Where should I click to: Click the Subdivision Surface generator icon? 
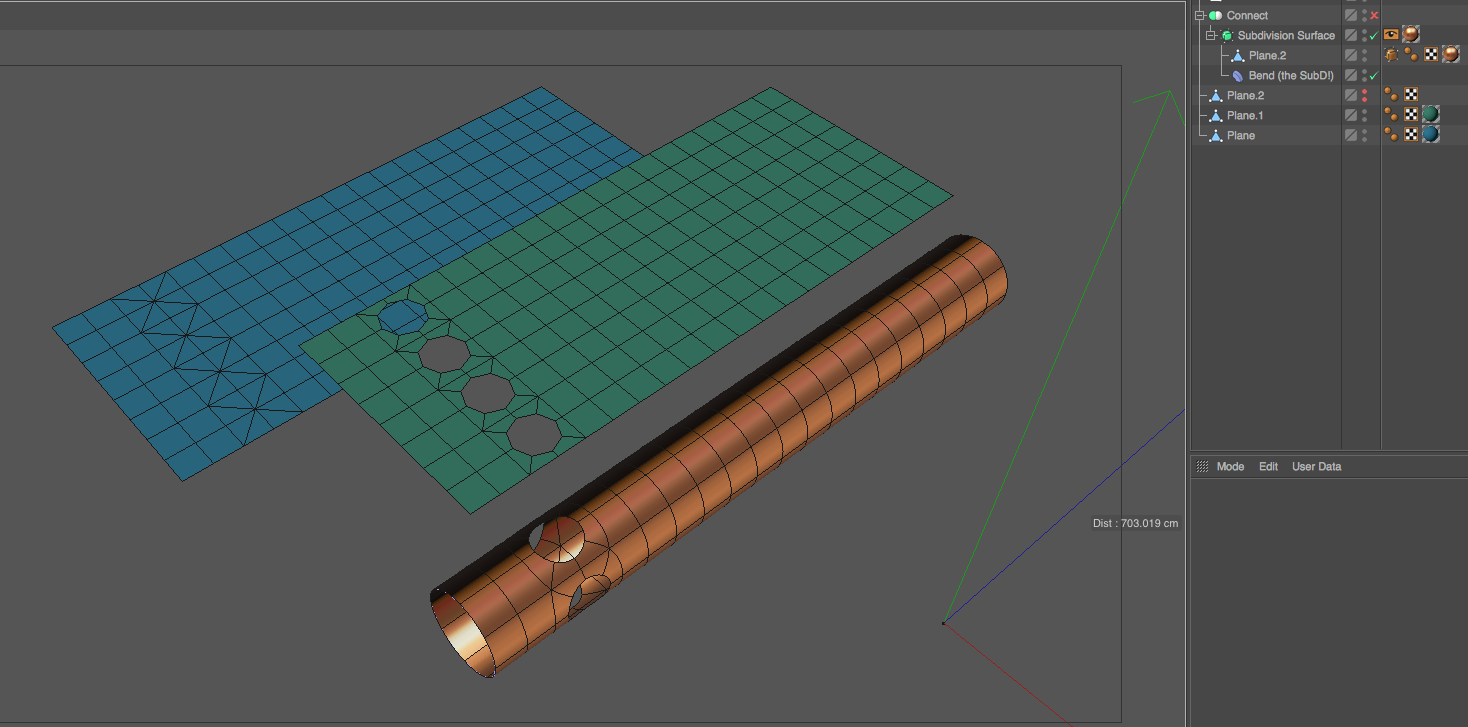pos(1227,36)
